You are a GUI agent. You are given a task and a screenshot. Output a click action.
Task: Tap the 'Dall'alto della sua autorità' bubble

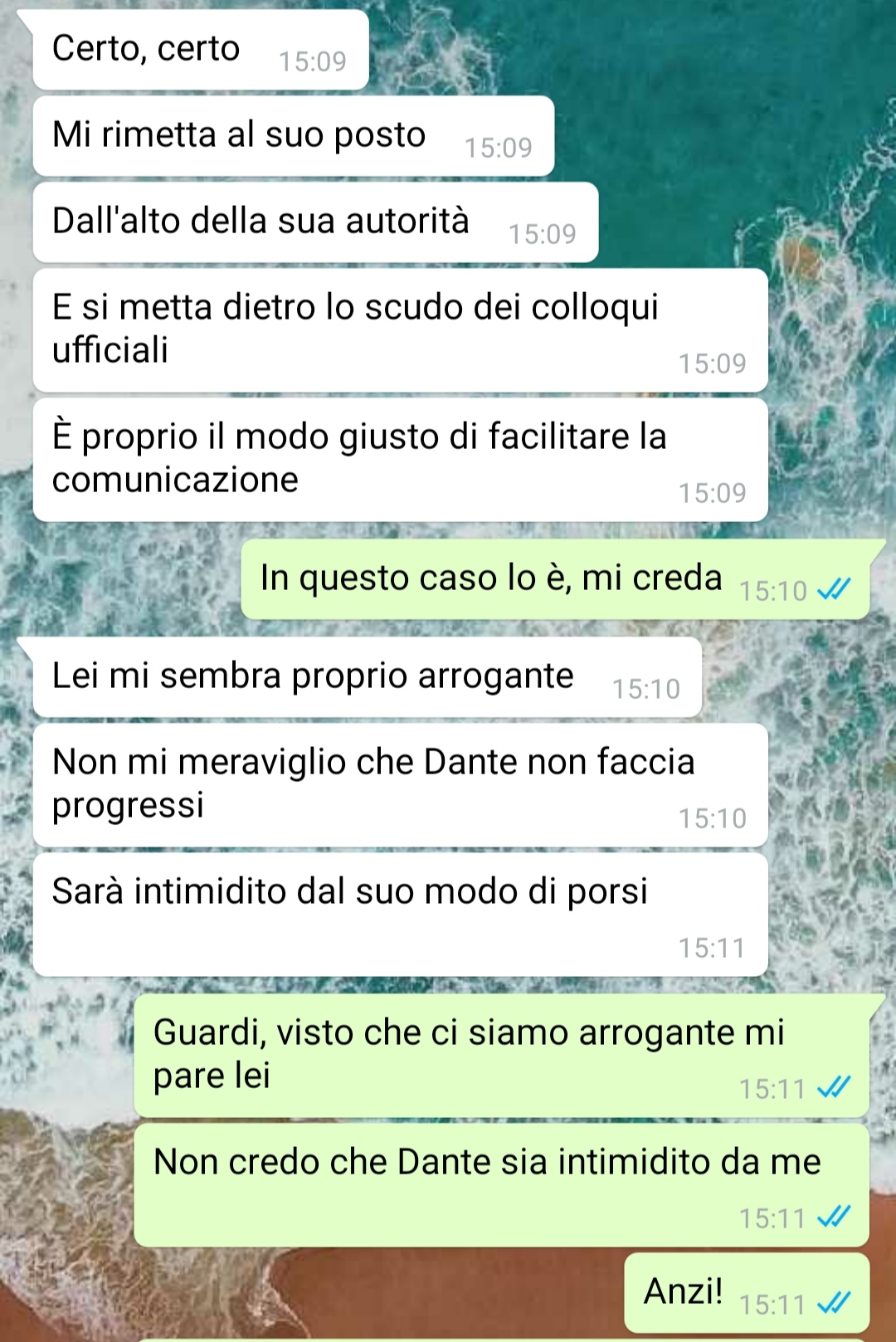316,222
